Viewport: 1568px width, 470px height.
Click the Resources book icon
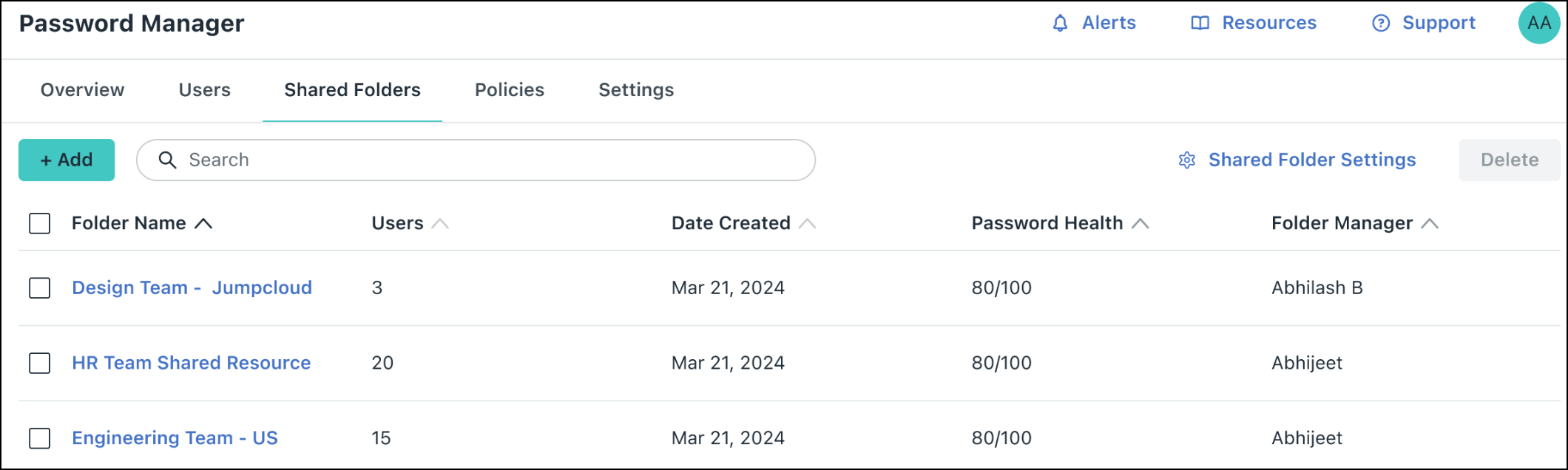(1199, 23)
